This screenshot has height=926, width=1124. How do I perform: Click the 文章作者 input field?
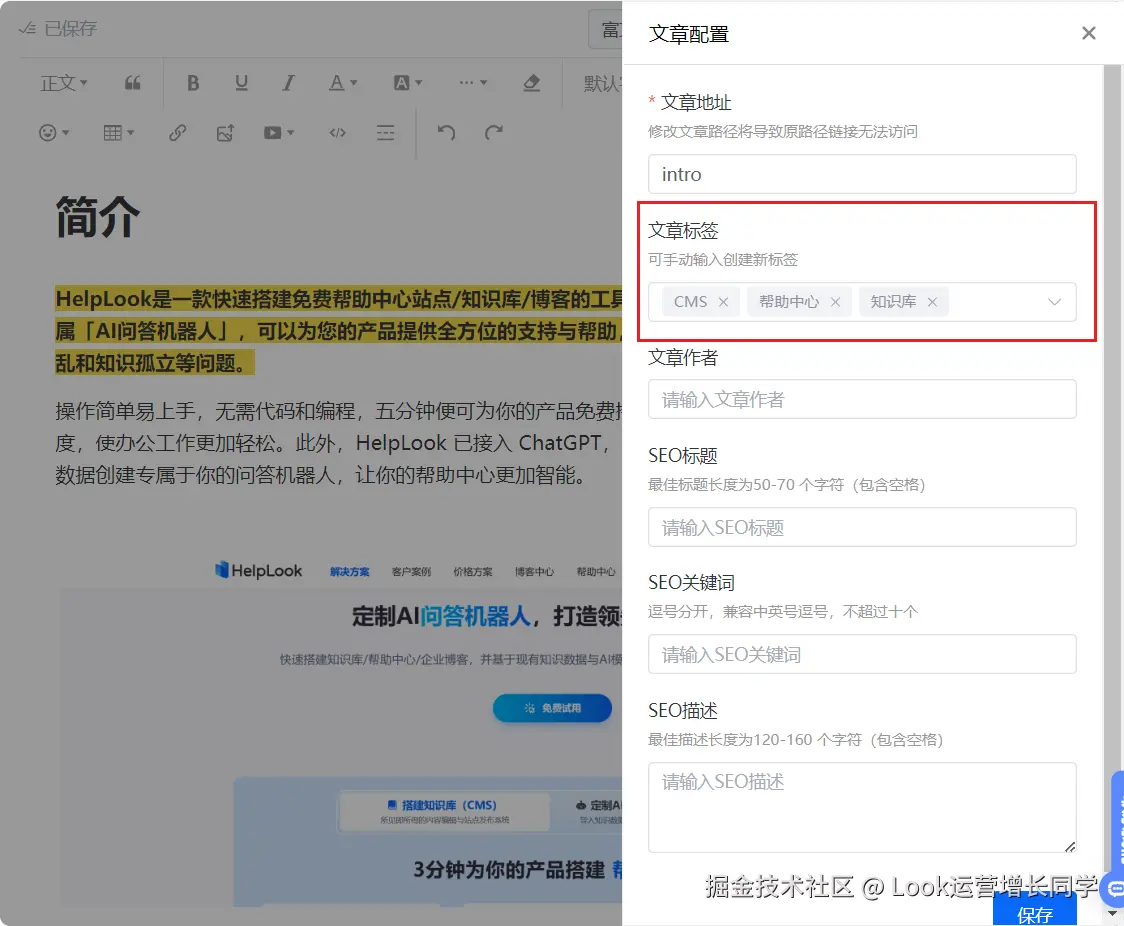click(862, 399)
